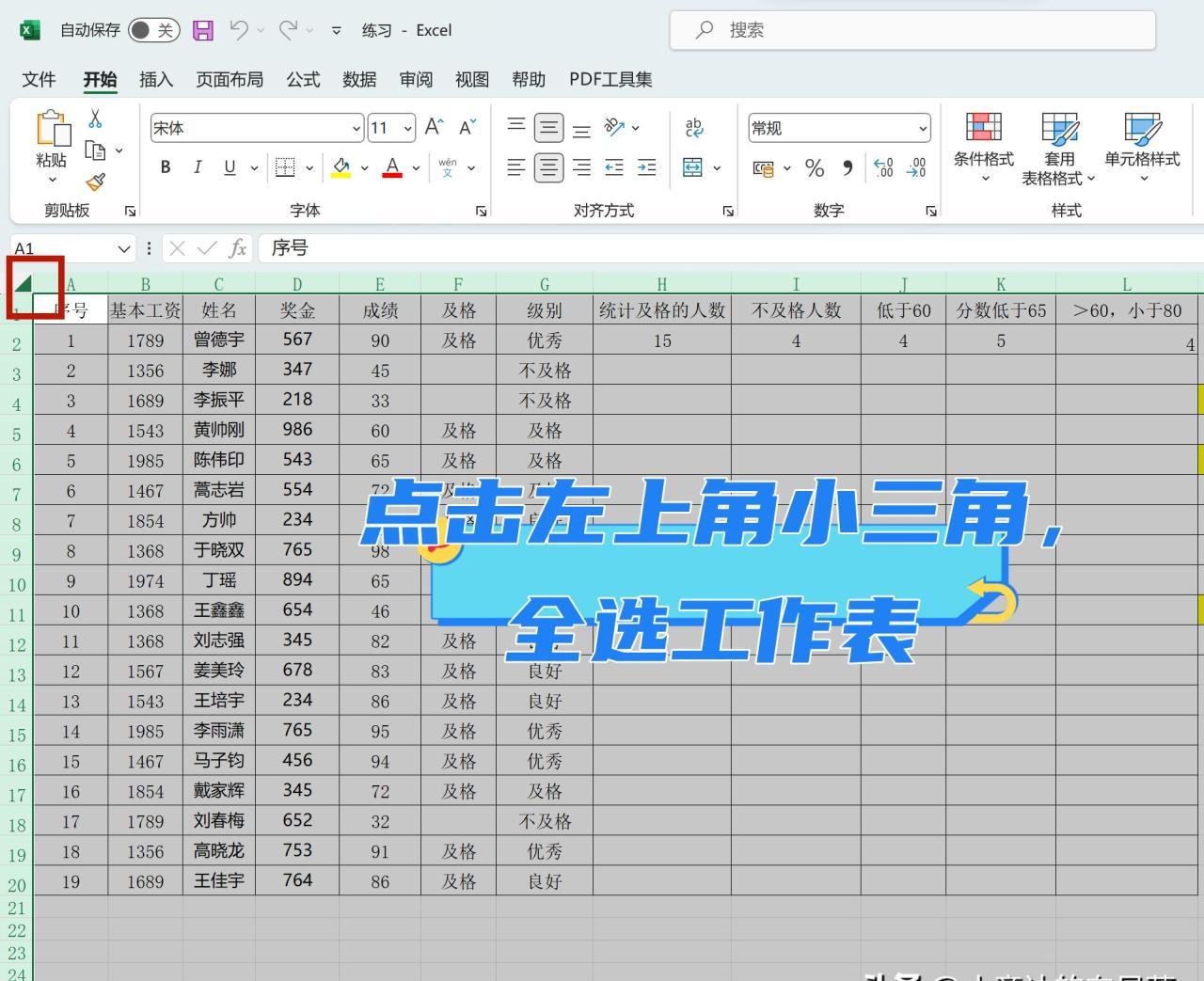The width and height of the screenshot is (1204, 981).
Task: Click the formula bar containing 序号
Action: pyautogui.click(x=732, y=248)
